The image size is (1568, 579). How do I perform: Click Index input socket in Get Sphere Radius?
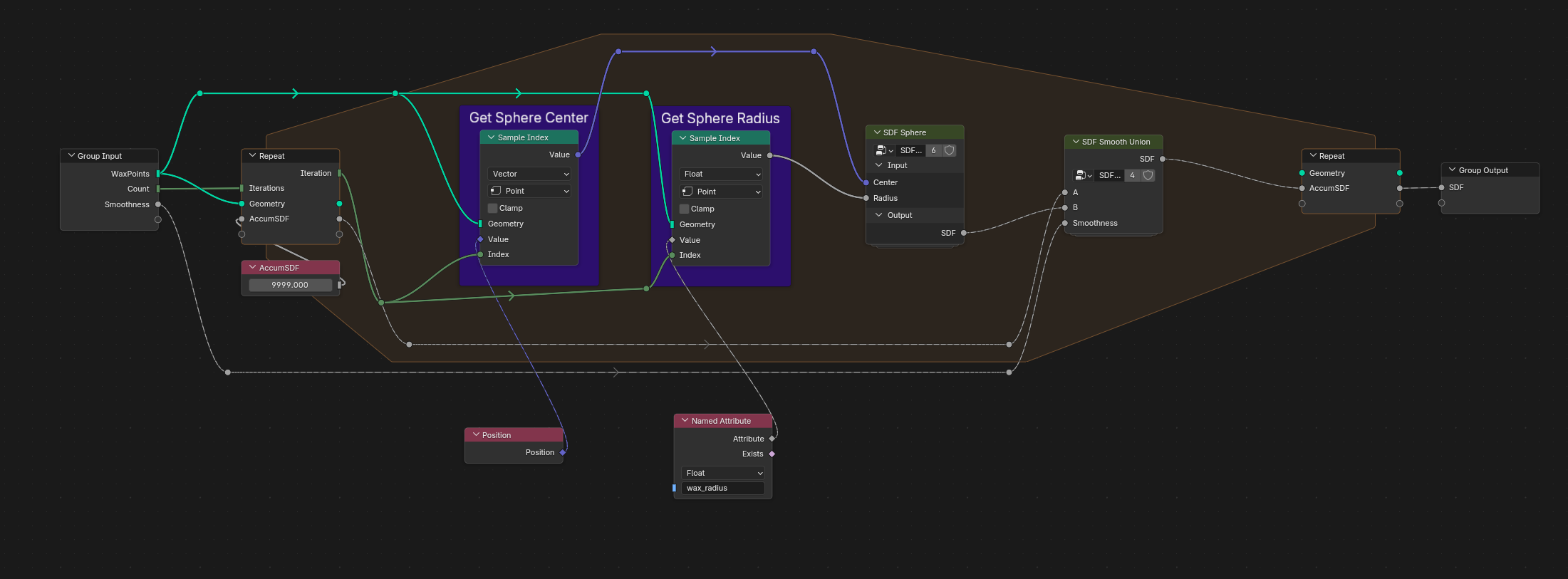click(x=672, y=255)
